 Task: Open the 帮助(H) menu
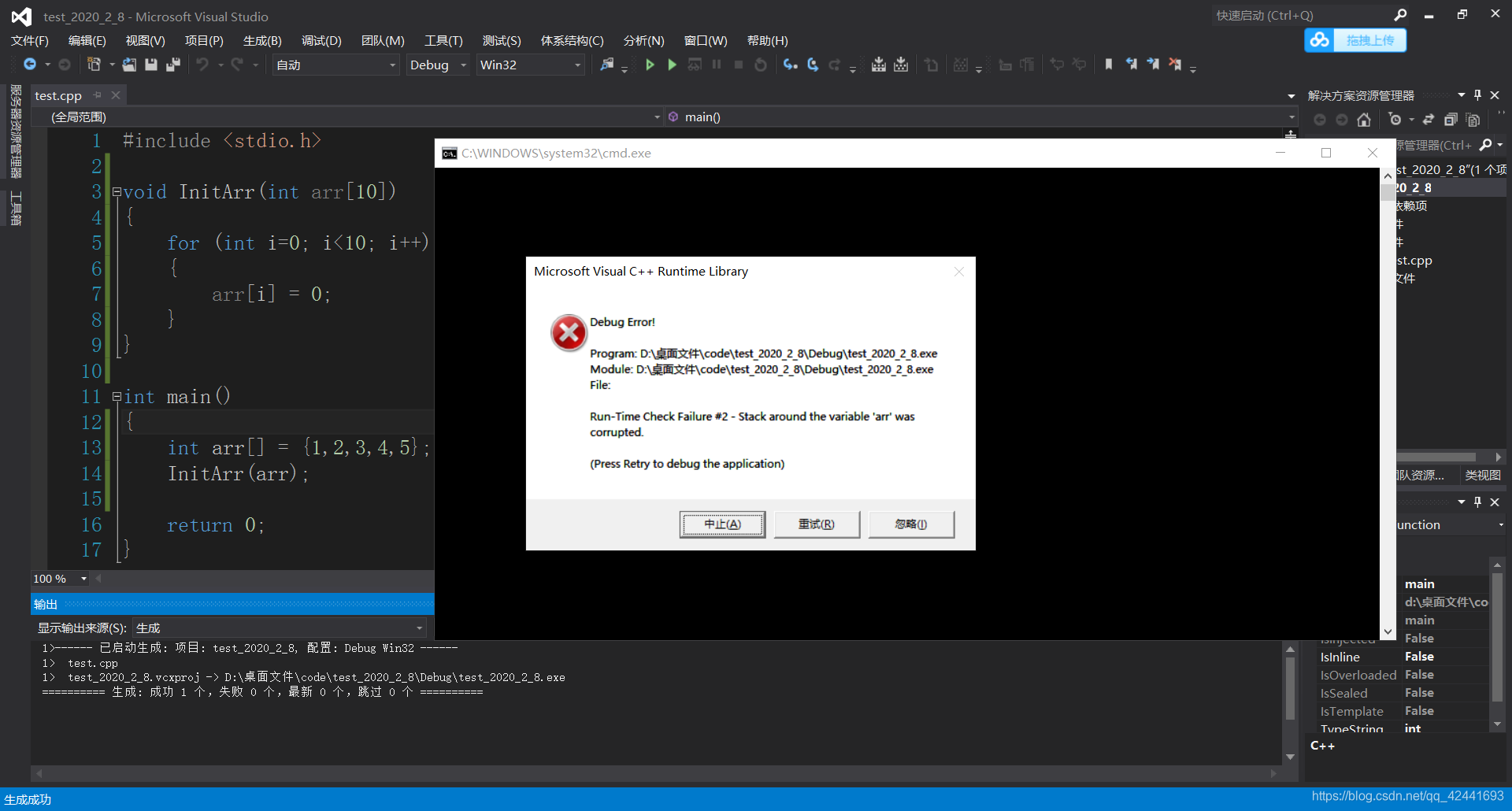click(767, 41)
